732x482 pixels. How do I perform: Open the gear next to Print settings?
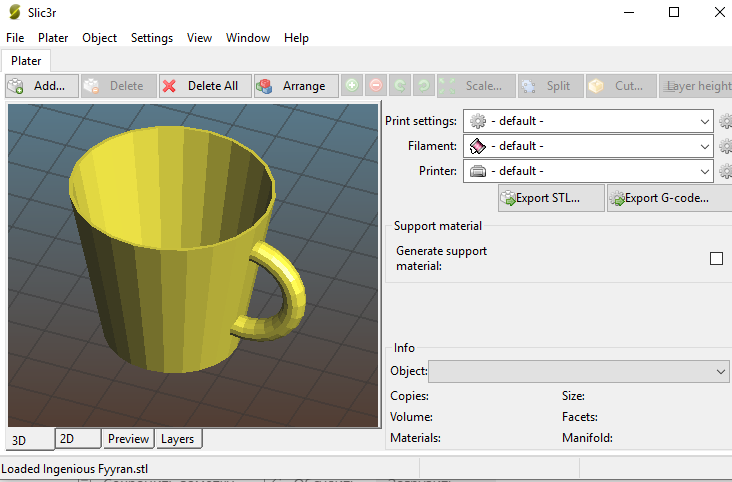click(725, 121)
